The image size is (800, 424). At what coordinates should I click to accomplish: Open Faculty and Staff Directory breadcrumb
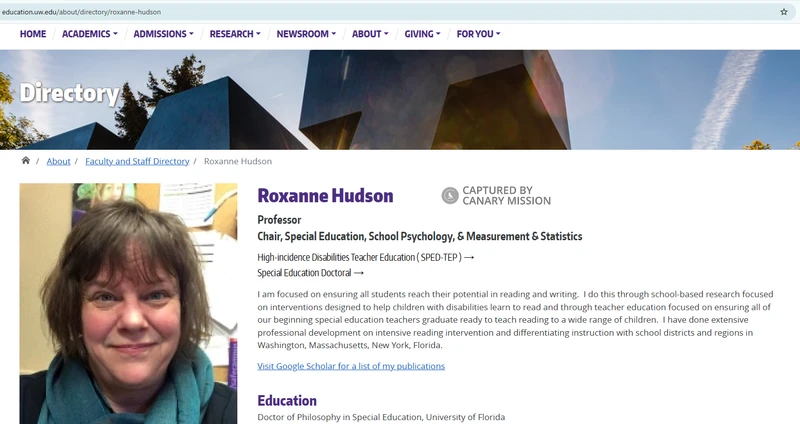(x=137, y=161)
